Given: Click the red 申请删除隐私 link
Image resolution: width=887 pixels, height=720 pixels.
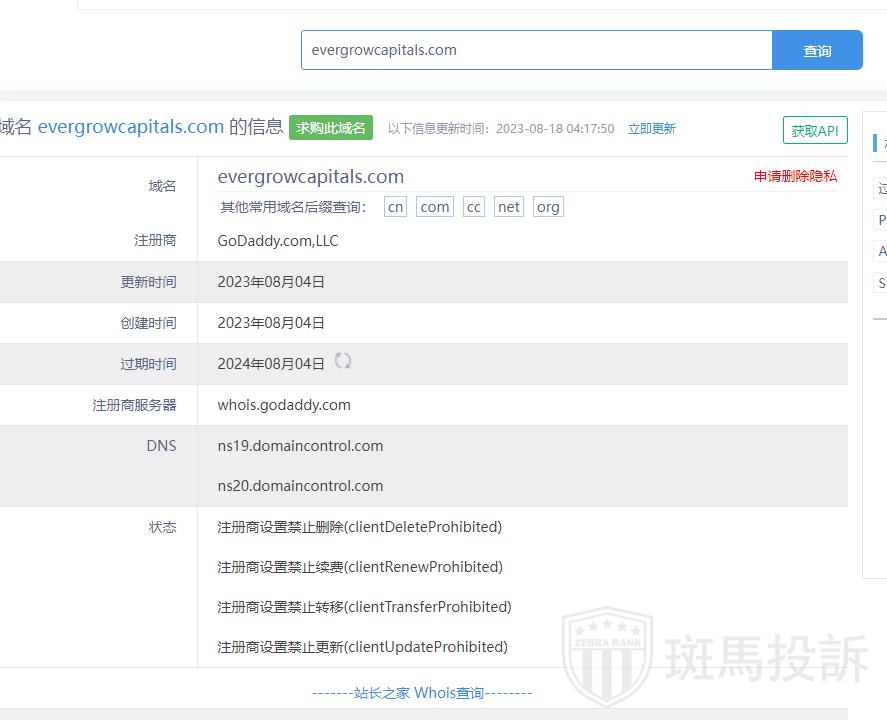Looking at the screenshot, I should 795,176.
